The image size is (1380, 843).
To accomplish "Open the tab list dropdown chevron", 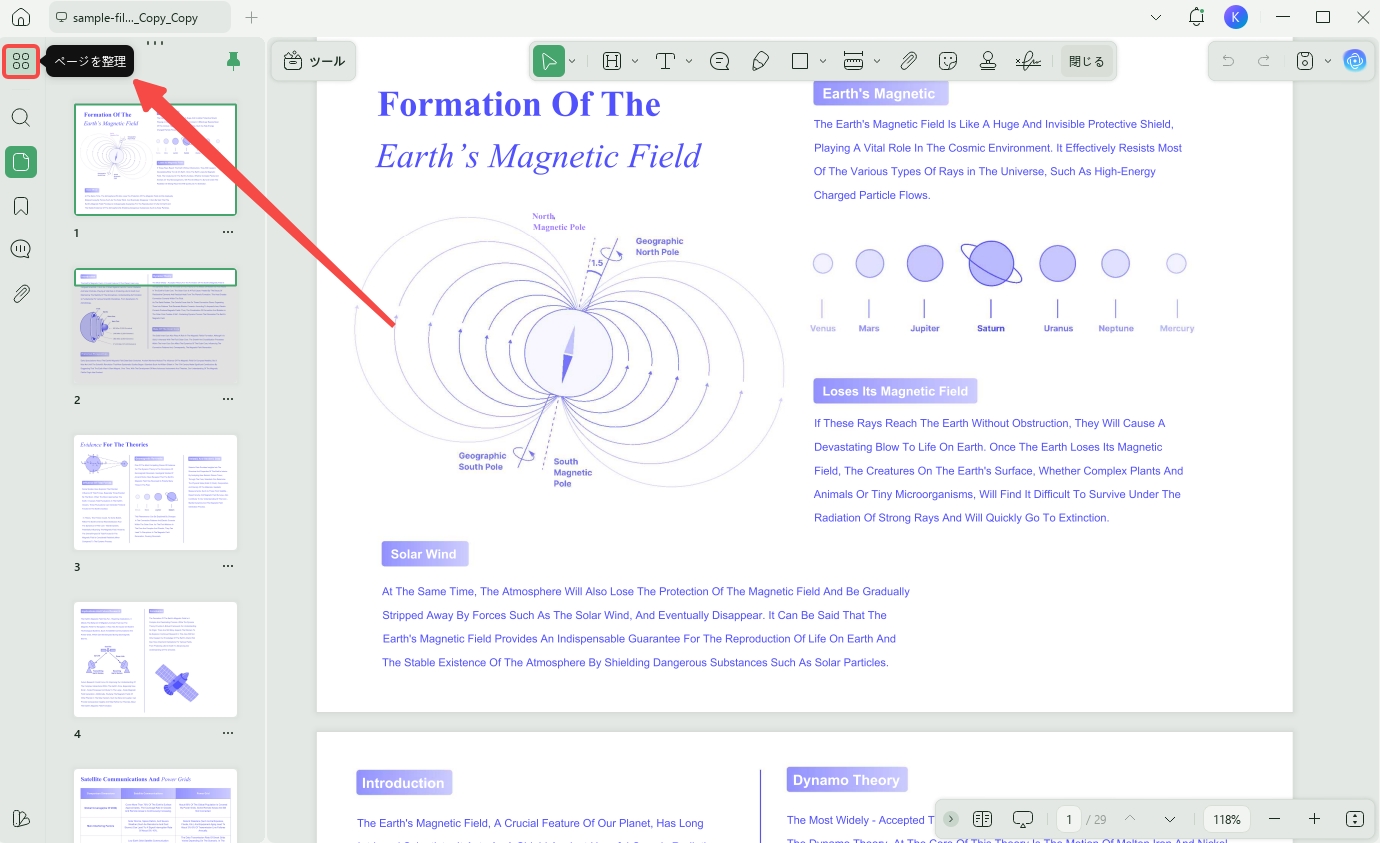I will (1156, 17).
